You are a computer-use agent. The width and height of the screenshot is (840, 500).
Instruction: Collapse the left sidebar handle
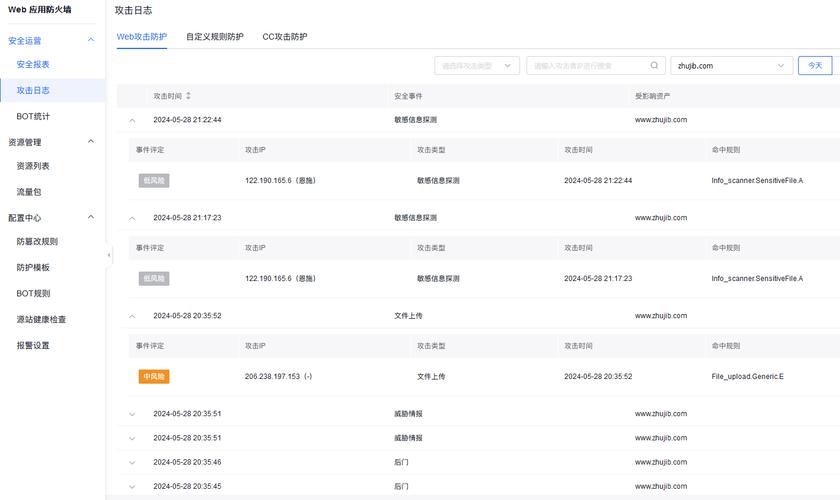point(109,256)
